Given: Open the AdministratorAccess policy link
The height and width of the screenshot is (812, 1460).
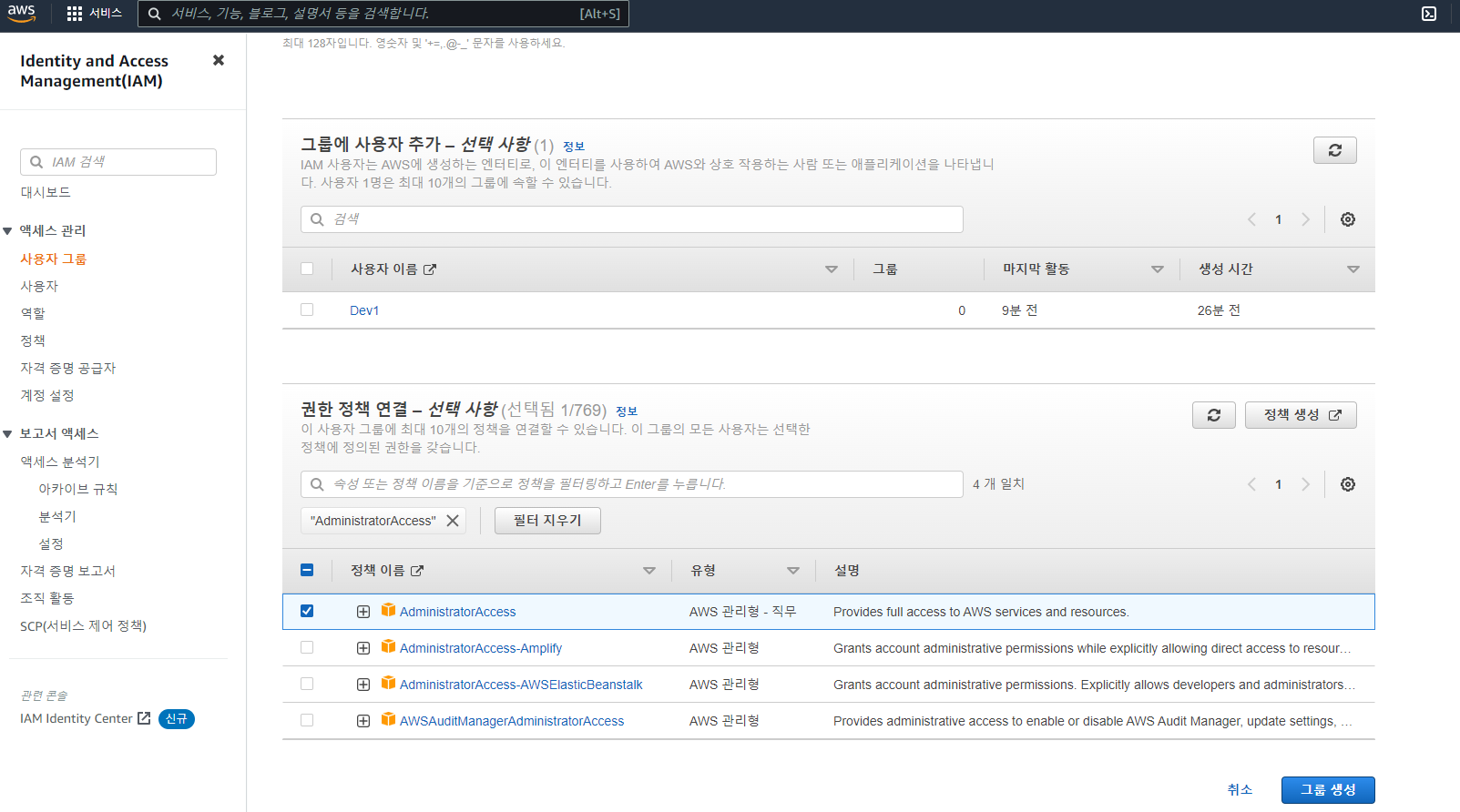Looking at the screenshot, I should 457,612.
